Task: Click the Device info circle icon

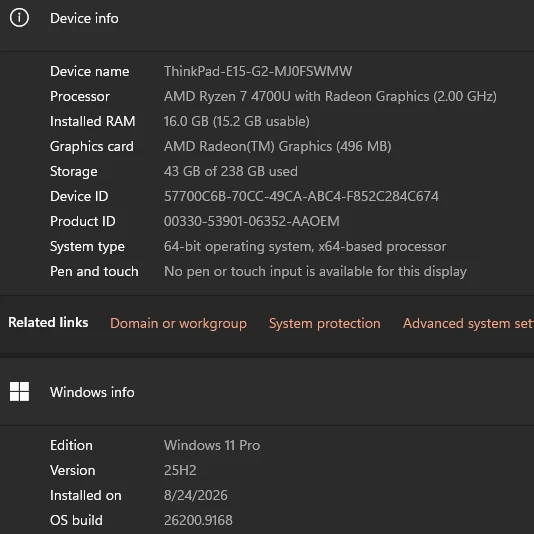Action: pos(19,18)
